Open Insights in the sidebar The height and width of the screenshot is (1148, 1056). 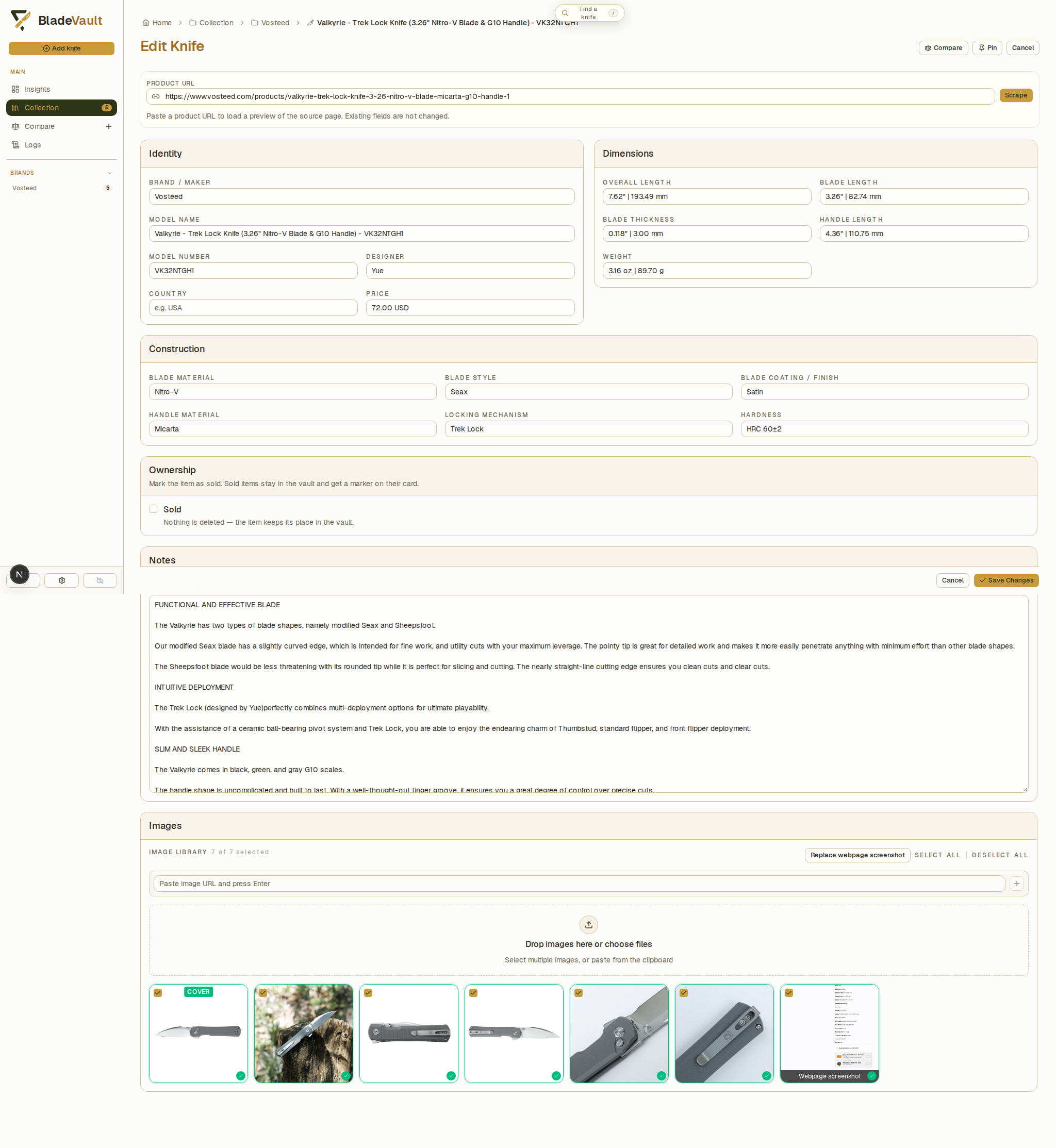tap(62, 90)
